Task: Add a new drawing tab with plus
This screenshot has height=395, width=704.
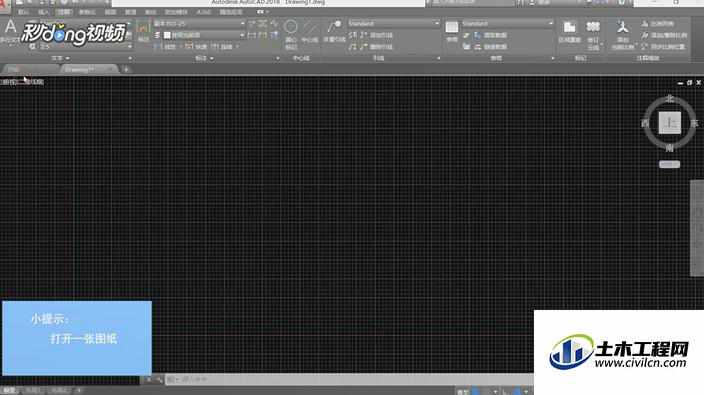Action: pyautogui.click(x=126, y=70)
